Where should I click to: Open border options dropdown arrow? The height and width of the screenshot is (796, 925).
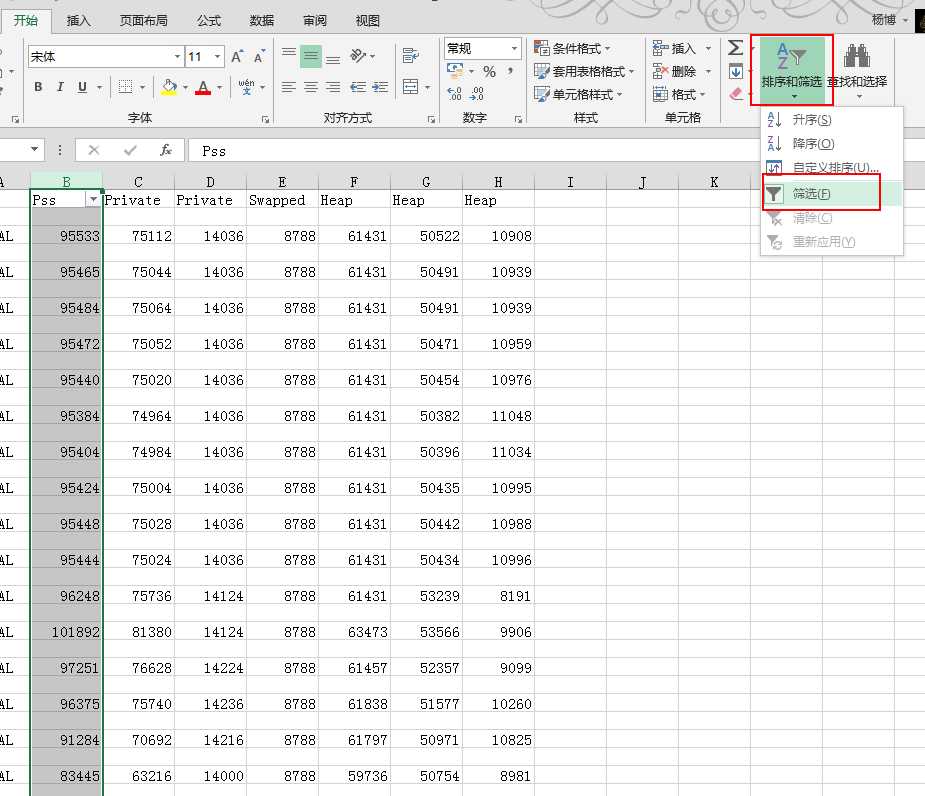[x=142, y=87]
